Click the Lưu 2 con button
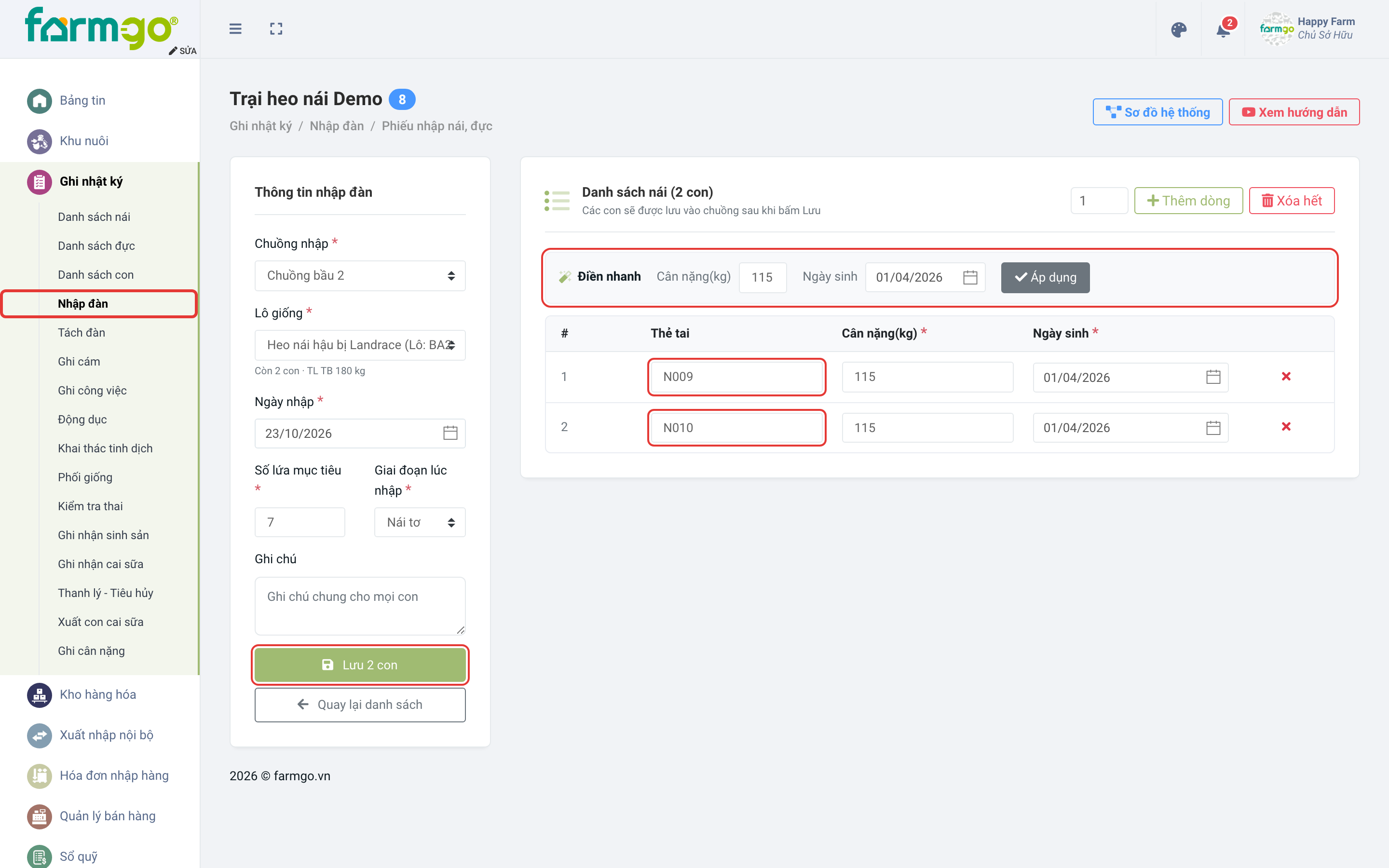 click(360, 665)
